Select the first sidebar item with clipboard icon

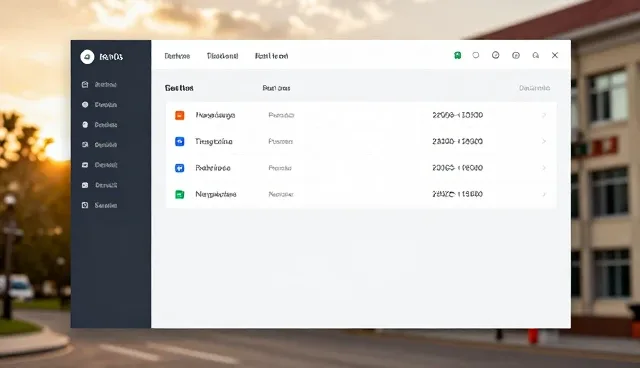[x=100, y=84]
